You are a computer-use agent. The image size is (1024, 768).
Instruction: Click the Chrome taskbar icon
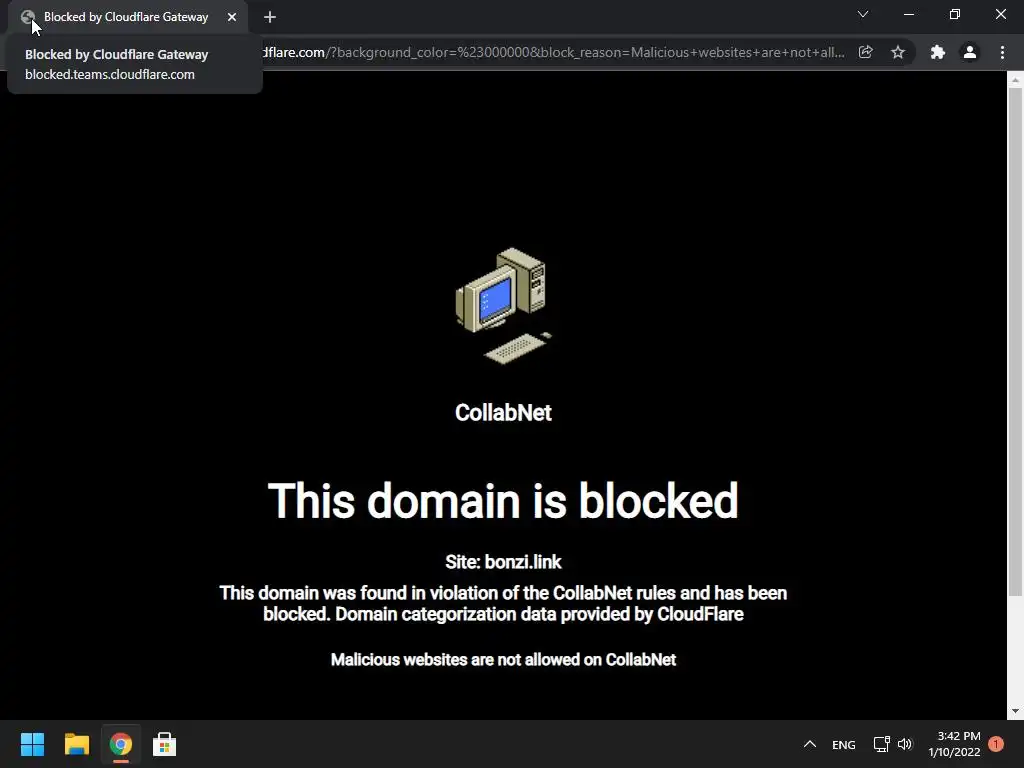(121, 744)
